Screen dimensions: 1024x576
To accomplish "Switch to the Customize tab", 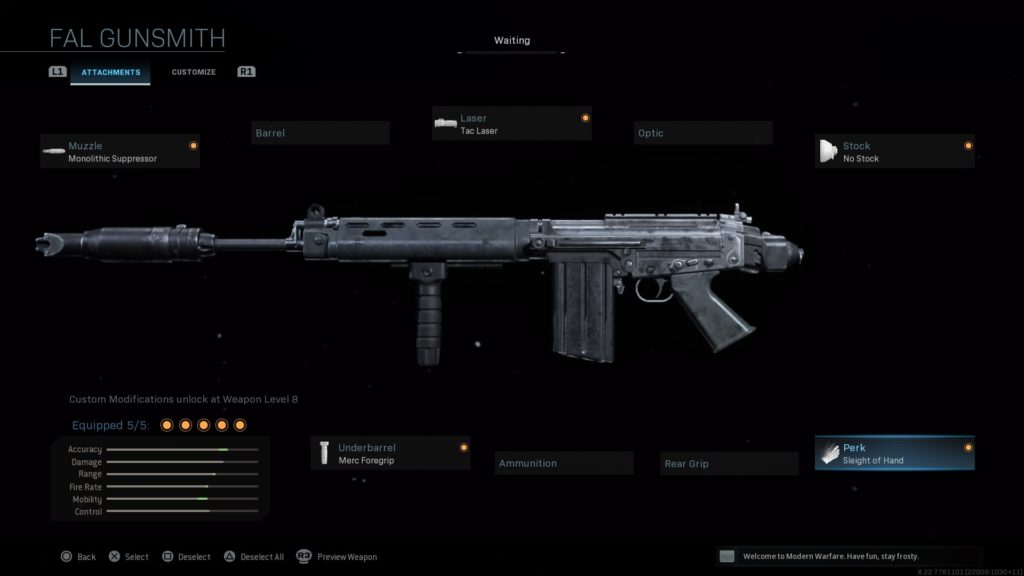I will tap(193, 72).
